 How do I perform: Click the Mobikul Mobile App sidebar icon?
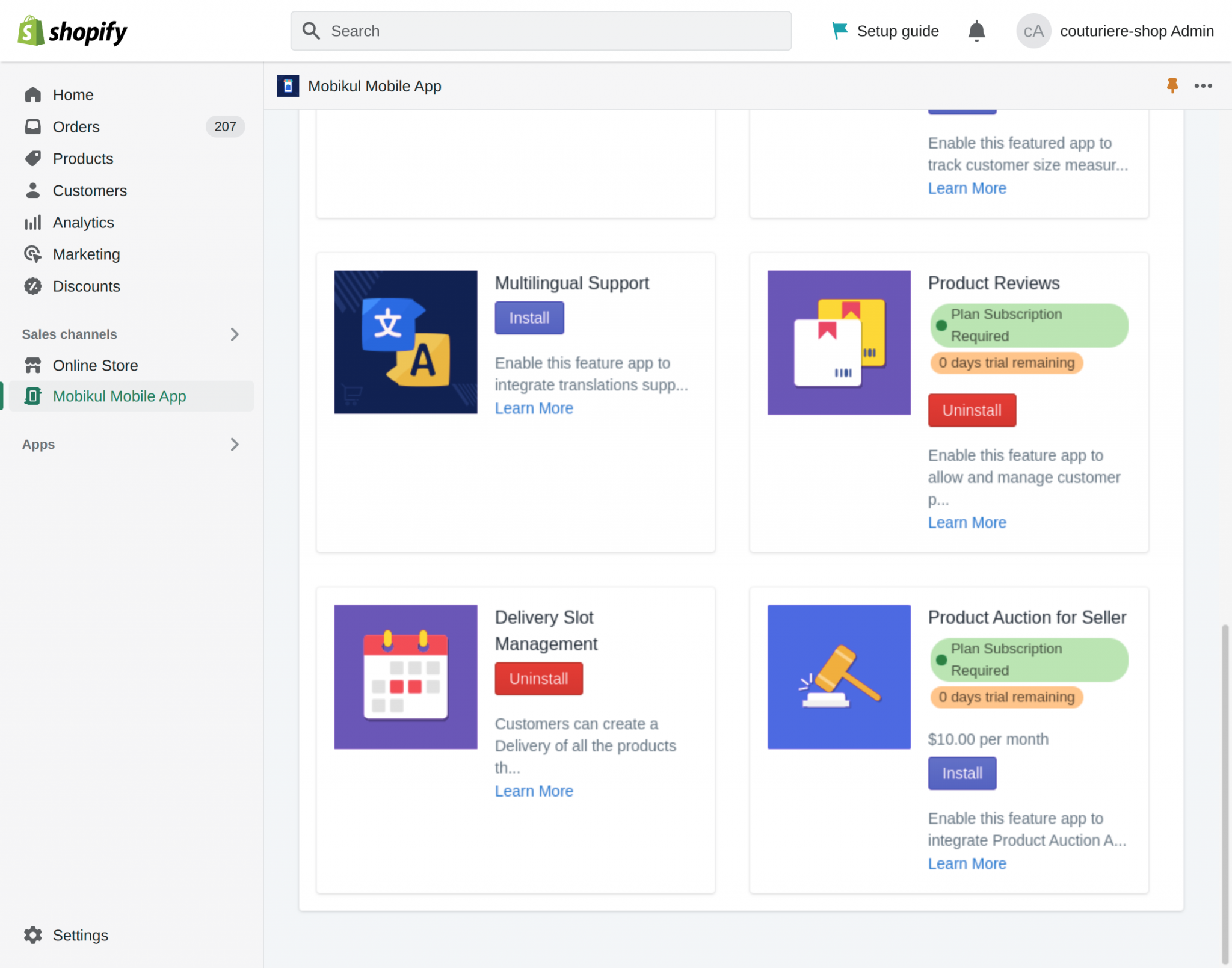33,396
